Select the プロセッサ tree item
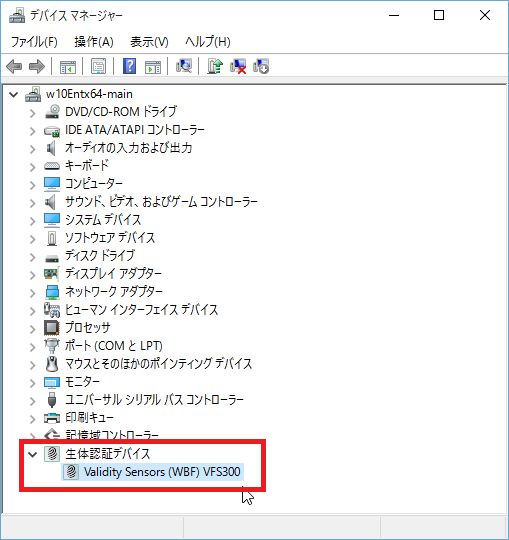Screen dimensions: 509x540 pyautogui.click(x=88, y=327)
